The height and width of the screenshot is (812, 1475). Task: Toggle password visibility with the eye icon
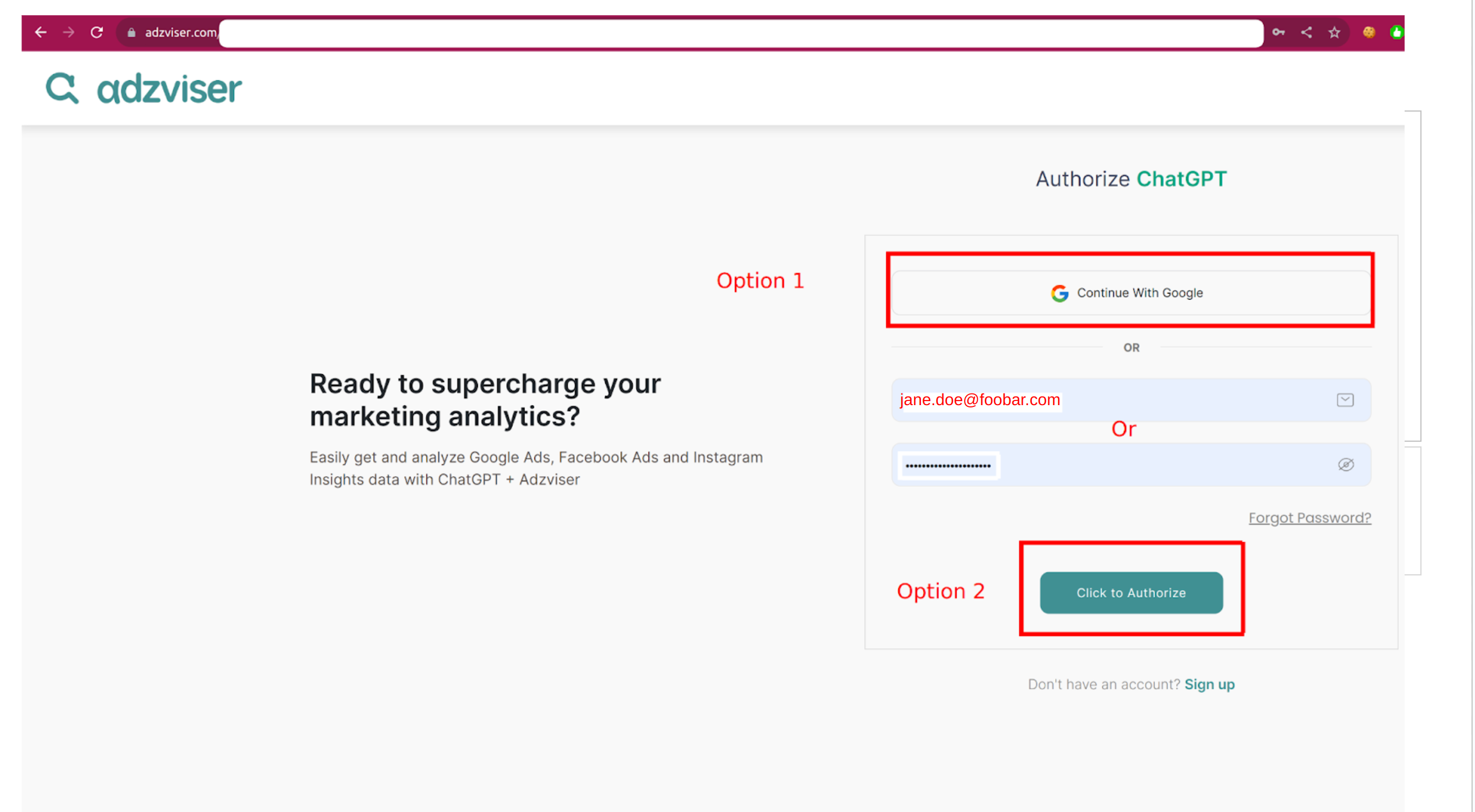[1347, 464]
